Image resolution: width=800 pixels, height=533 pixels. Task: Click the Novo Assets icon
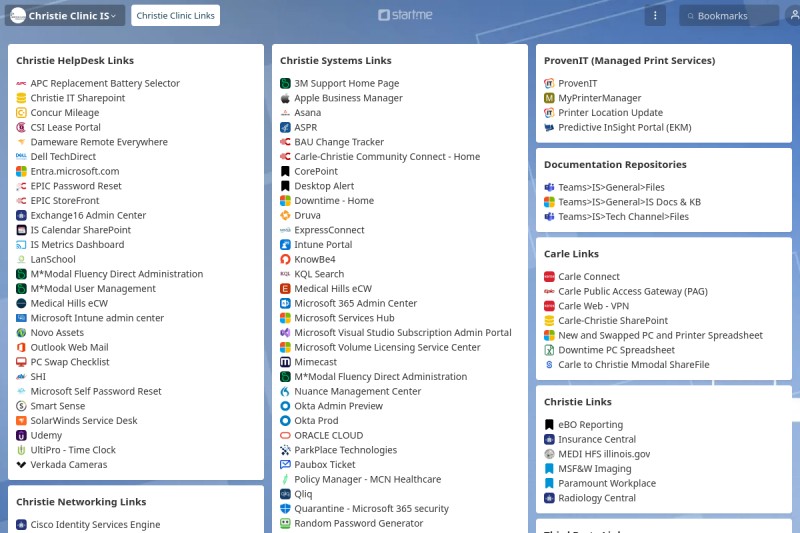tap(21, 333)
